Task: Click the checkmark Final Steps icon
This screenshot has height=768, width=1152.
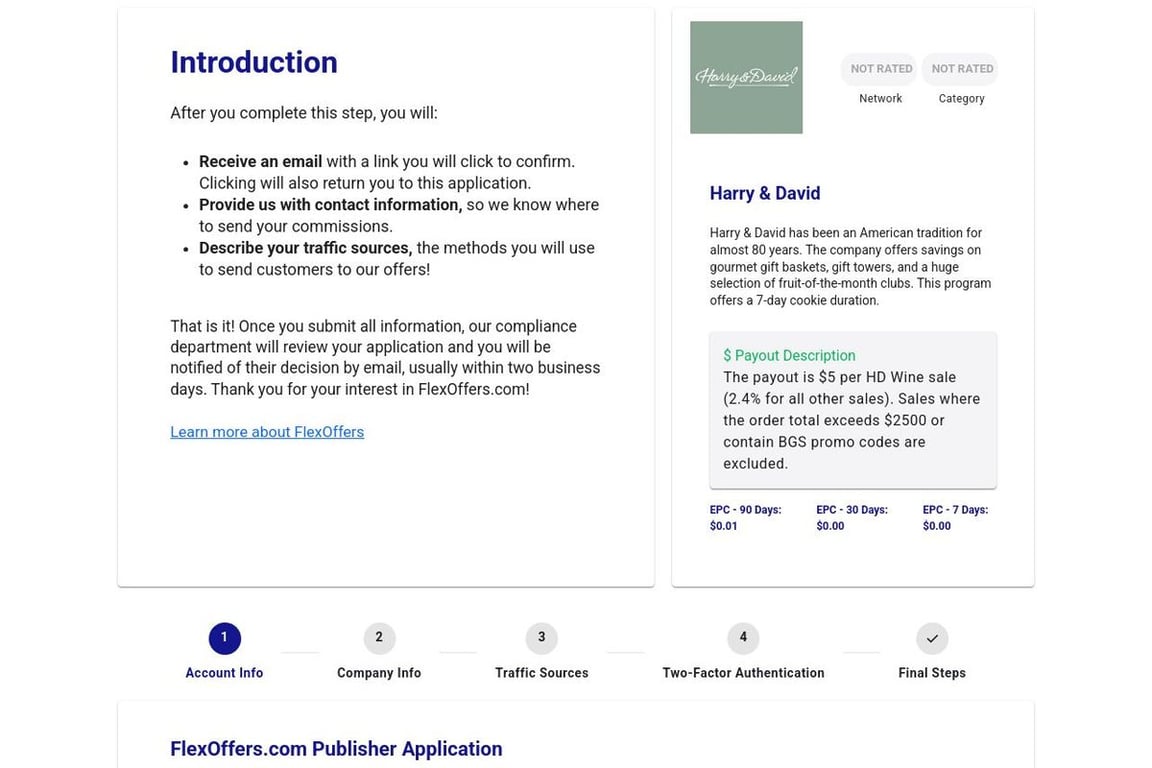Action: click(932, 638)
